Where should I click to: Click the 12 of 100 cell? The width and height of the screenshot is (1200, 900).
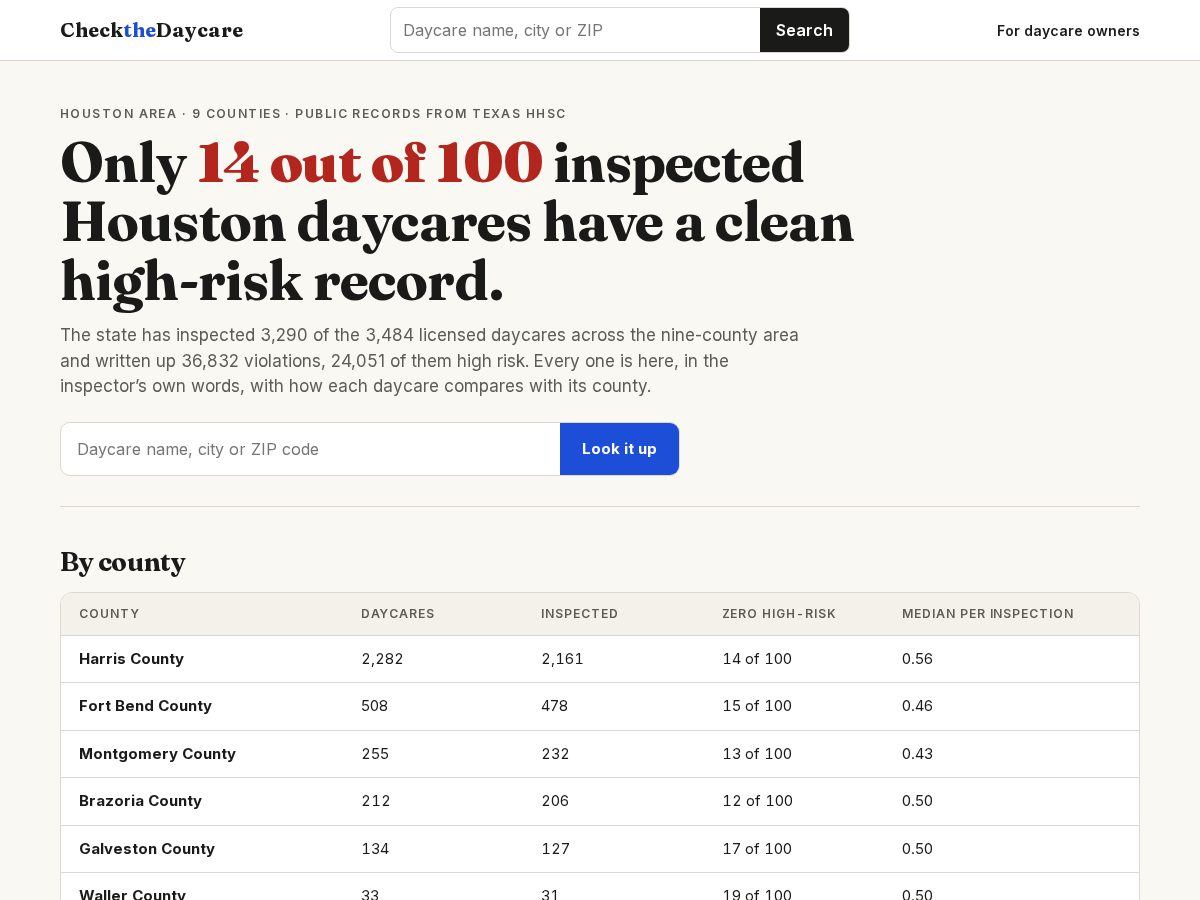click(x=757, y=801)
